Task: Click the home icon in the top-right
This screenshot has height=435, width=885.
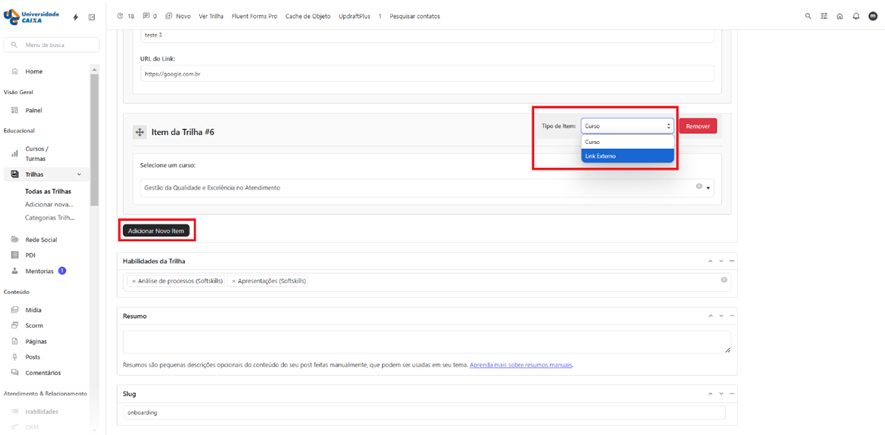Action: (x=840, y=16)
